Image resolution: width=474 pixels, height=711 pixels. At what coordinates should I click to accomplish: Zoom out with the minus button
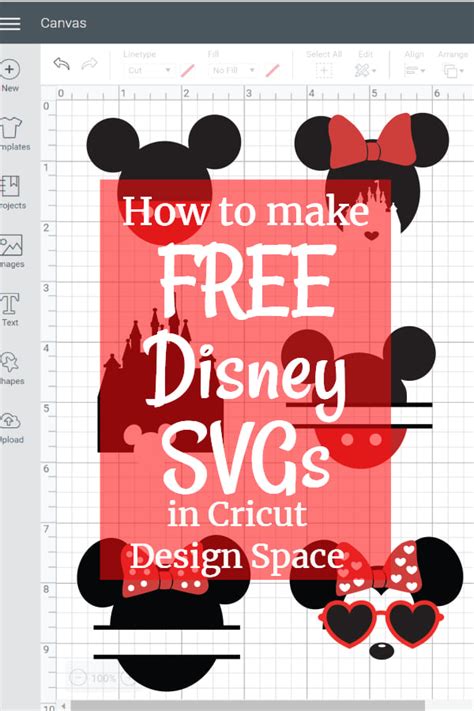(x=78, y=678)
